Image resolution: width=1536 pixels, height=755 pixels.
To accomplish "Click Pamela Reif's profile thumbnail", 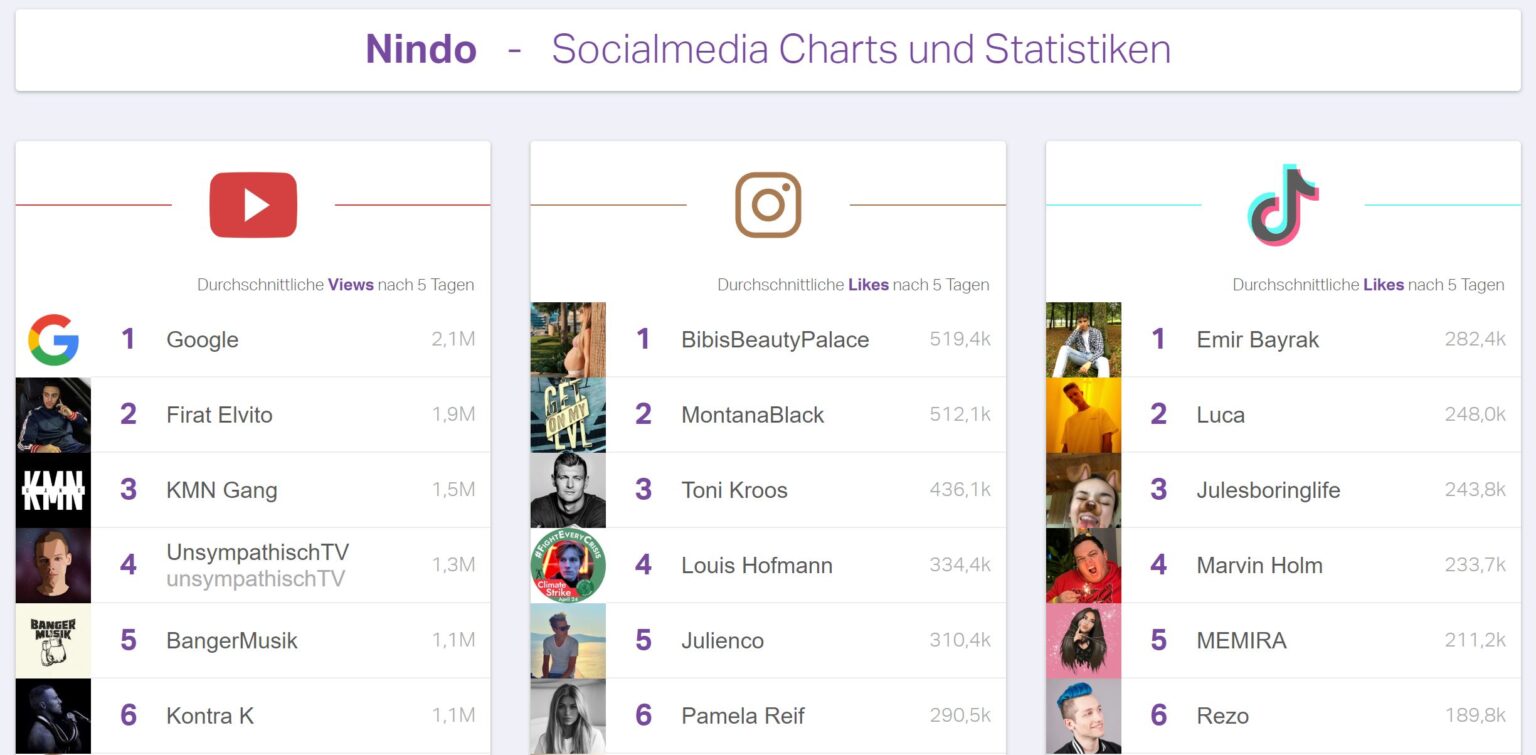I will (568, 715).
